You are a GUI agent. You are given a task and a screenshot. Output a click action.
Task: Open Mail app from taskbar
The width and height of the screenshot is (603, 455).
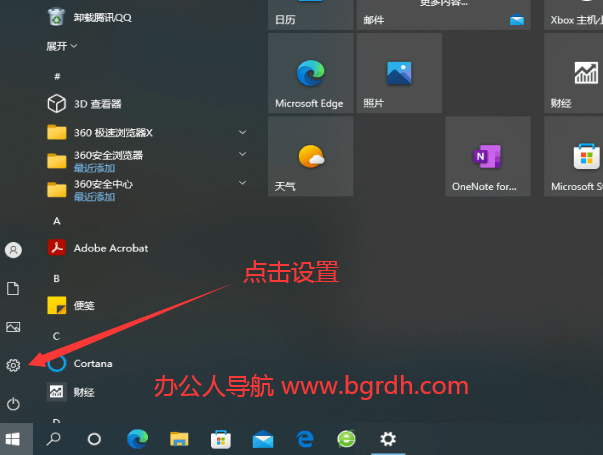coord(263,439)
